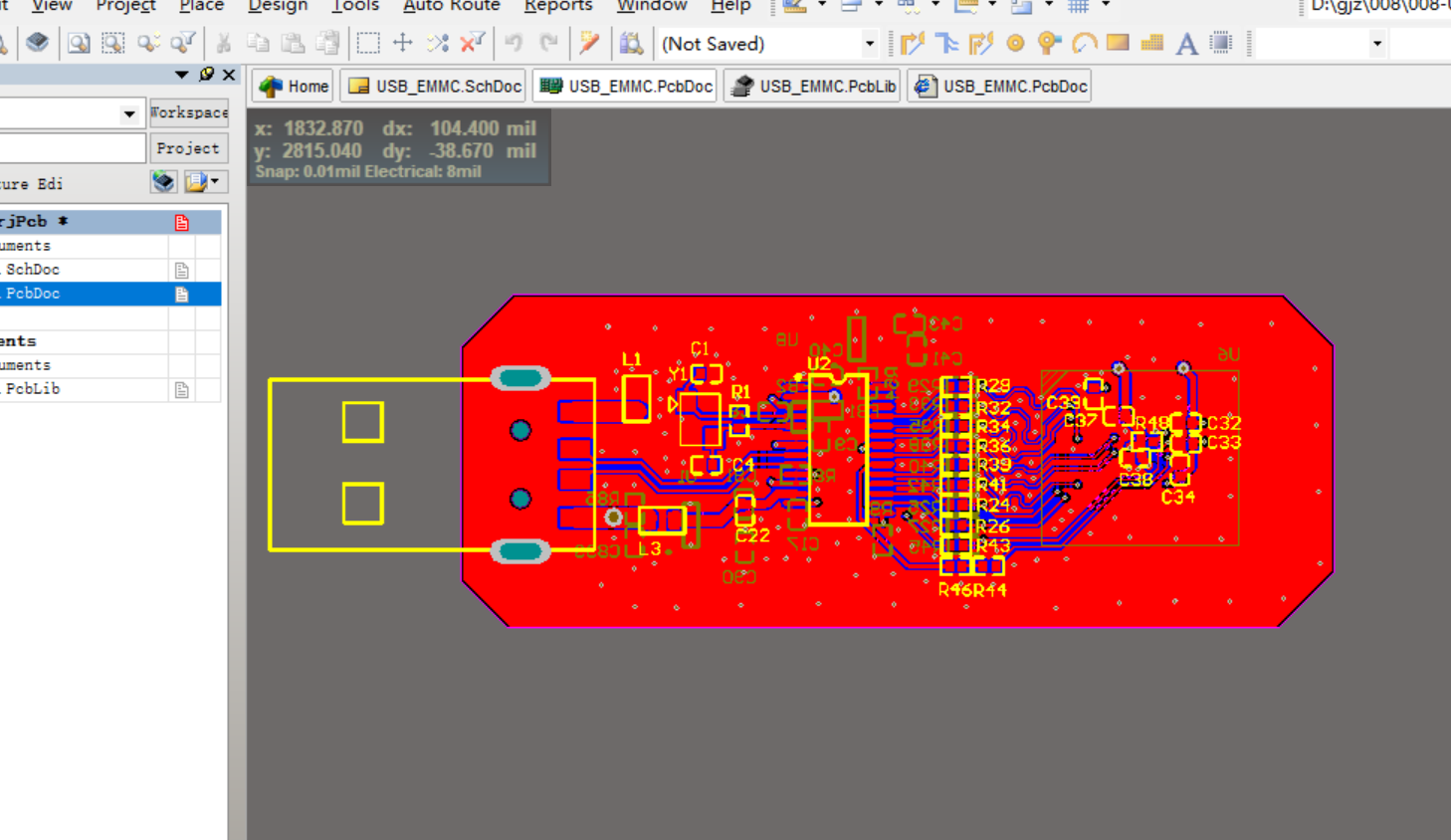Screen dimensions: 1451x840
Task: Expand the grid icon dropdown arrow
Action: click(1106, 5)
